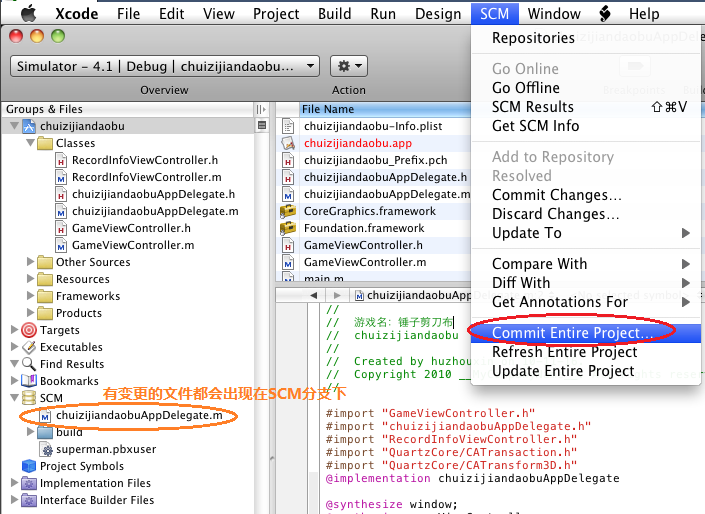Image resolution: width=705 pixels, height=514 pixels.
Task: Click RecordInfoViewController.h header icon in Groups
Action: coord(61,161)
